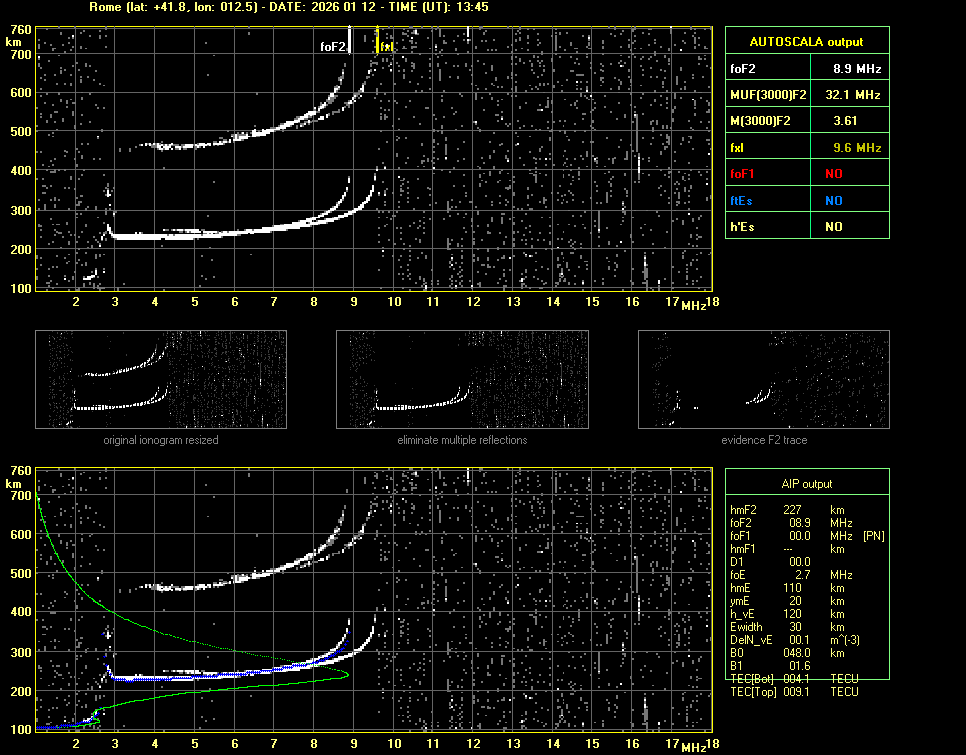This screenshot has height=755, width=966.
Task: Click the red foF1 label in AUTOSCALA table
Action: (744, 174)
